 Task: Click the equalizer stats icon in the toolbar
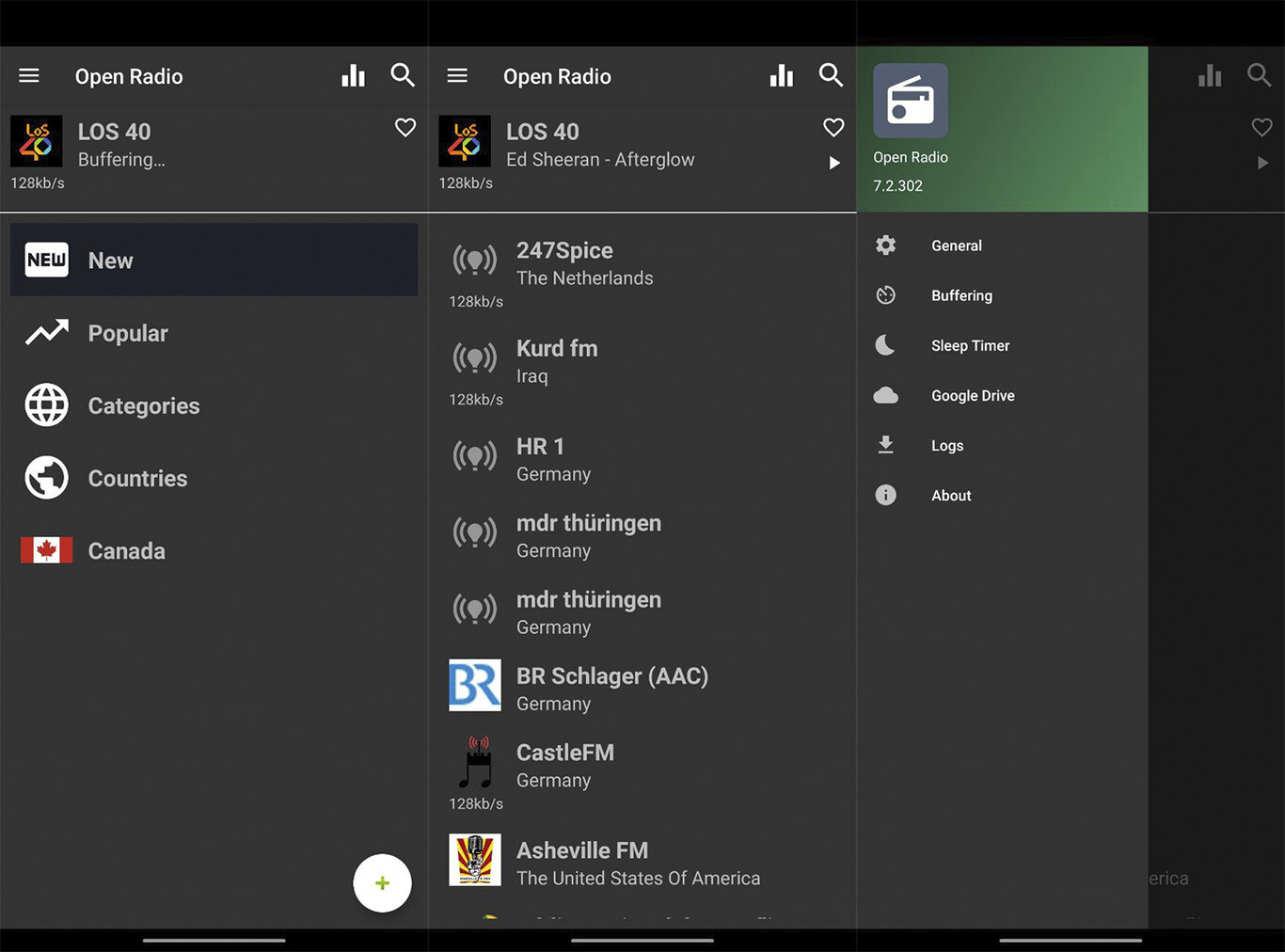(x=353, y=75)
